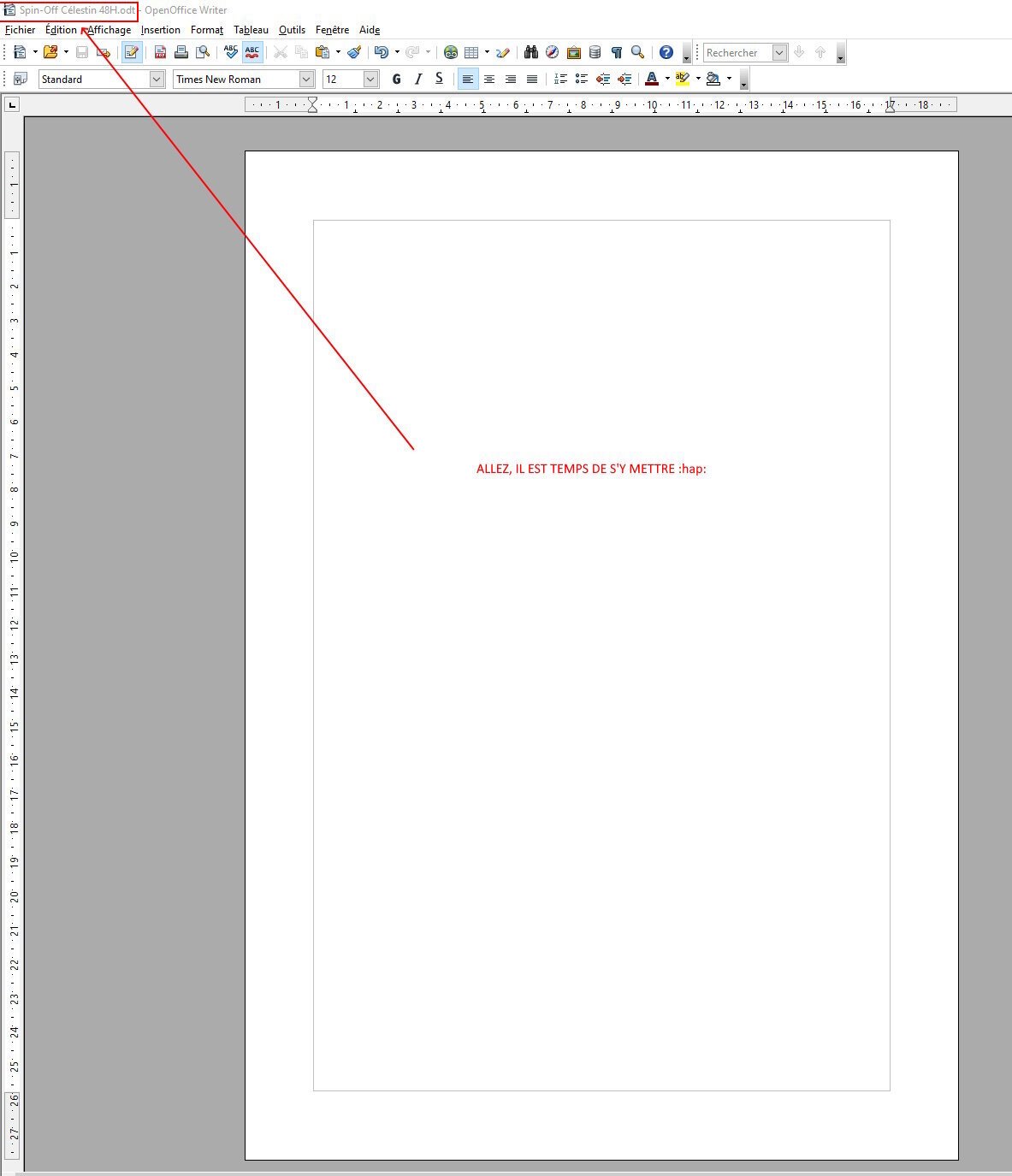This screenshot has width=1012, height=1176.
Task: Toggle Italic formatting
Action: click(417, 79)
